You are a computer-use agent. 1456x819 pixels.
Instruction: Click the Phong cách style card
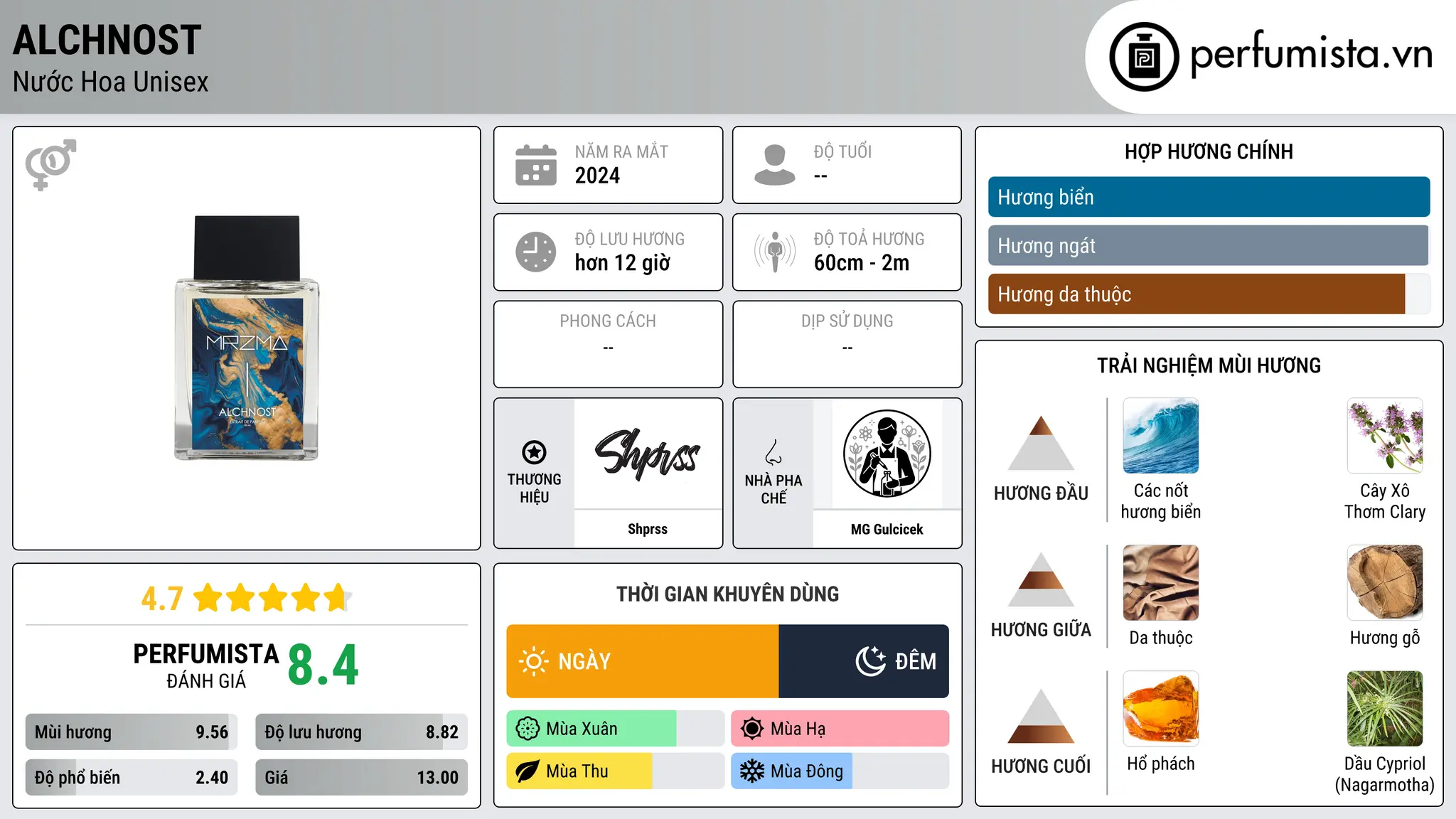608,344
